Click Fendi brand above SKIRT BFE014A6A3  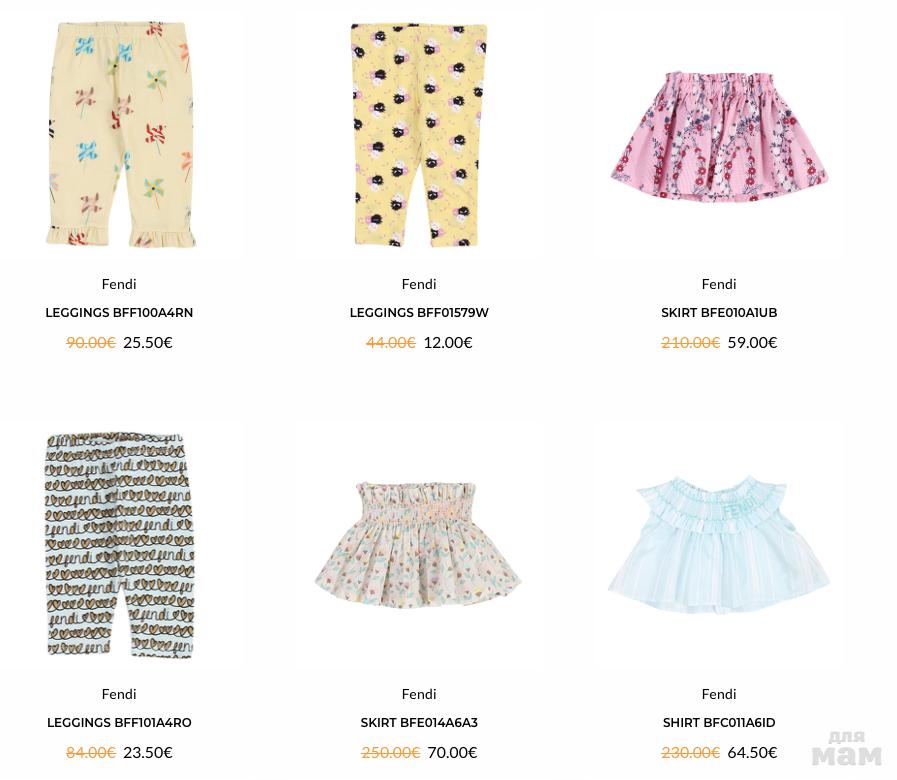pos(419,694)
